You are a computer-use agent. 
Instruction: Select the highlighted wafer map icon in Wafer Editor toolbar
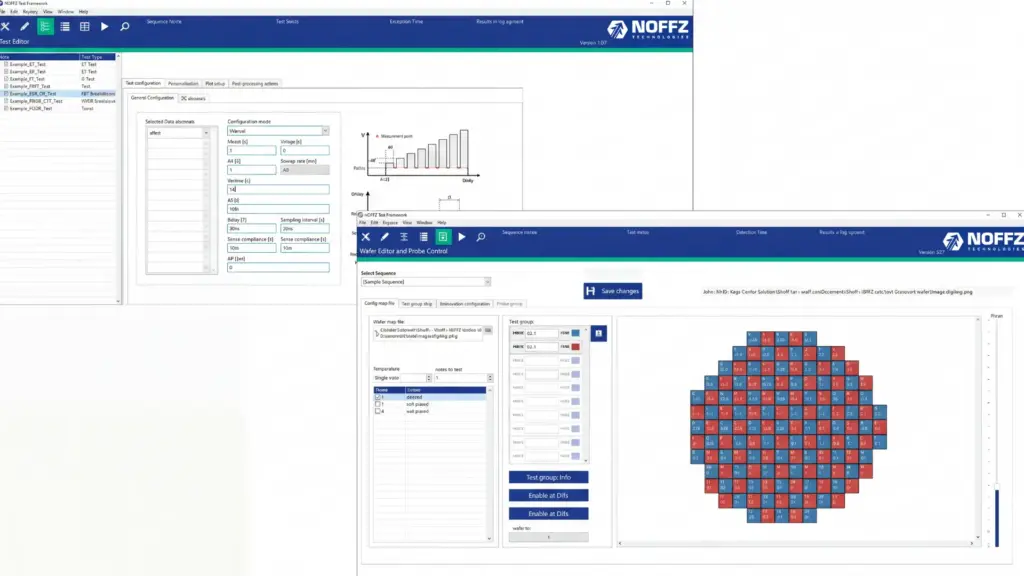click(443, 237)
